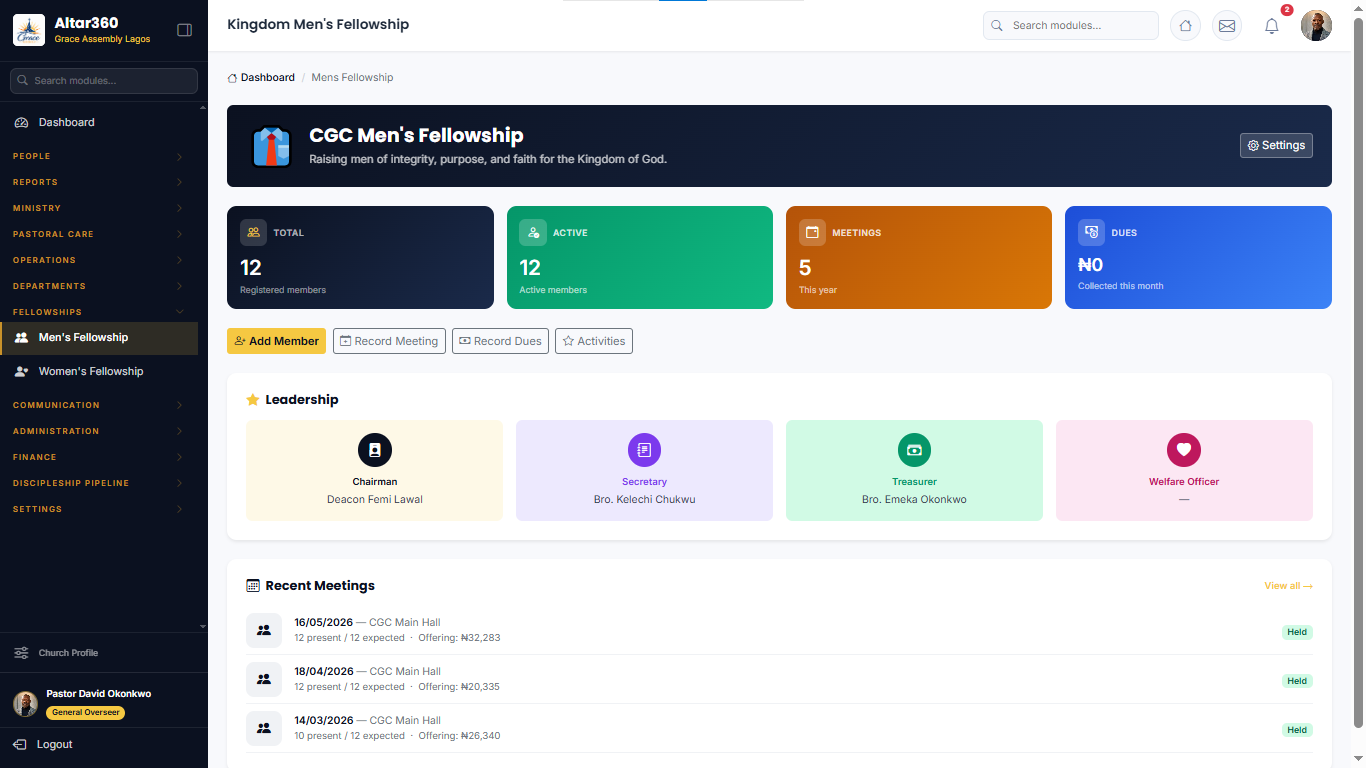Check the notifications bell icon
Viewport: 1366px width, 768px height.
pos(1272,26)
